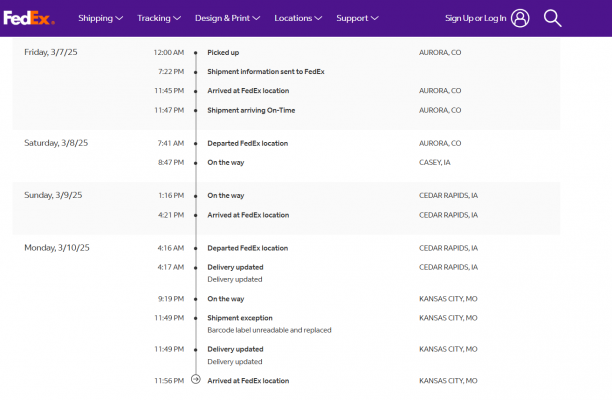Click the 12:00 AM timestamp

click(x=169, y=52)
